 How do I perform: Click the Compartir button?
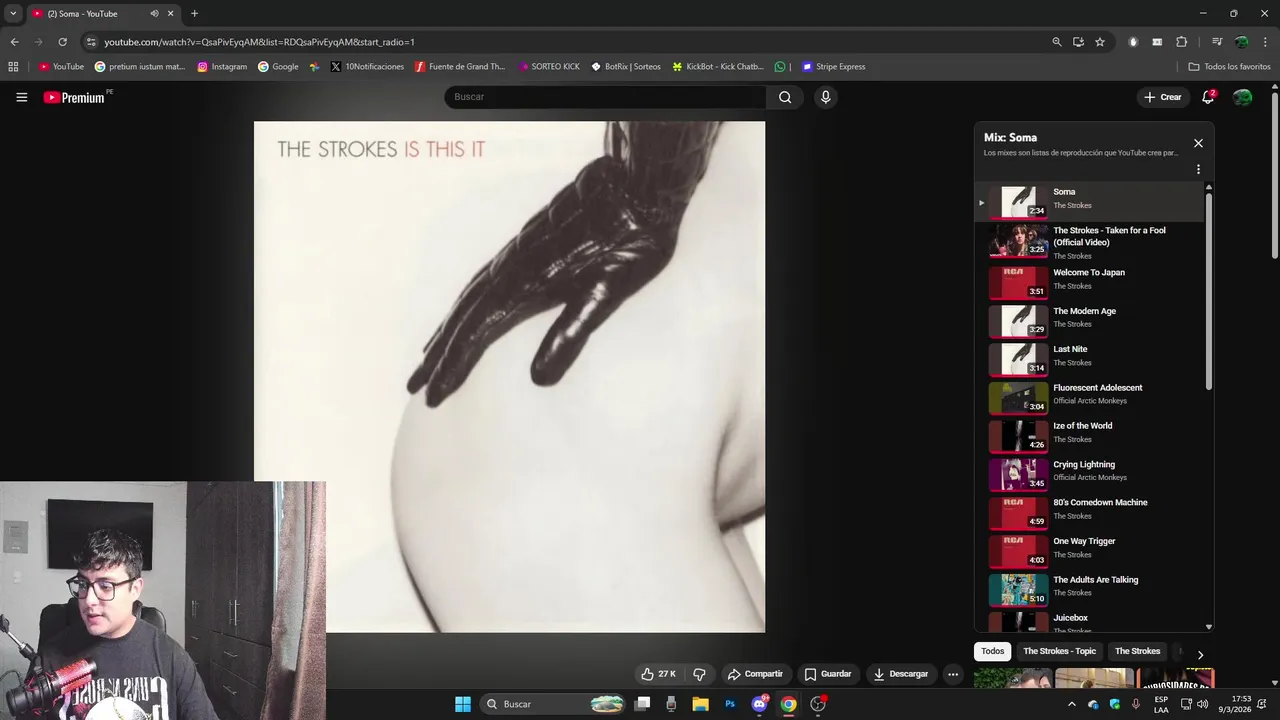pos(755,674)
